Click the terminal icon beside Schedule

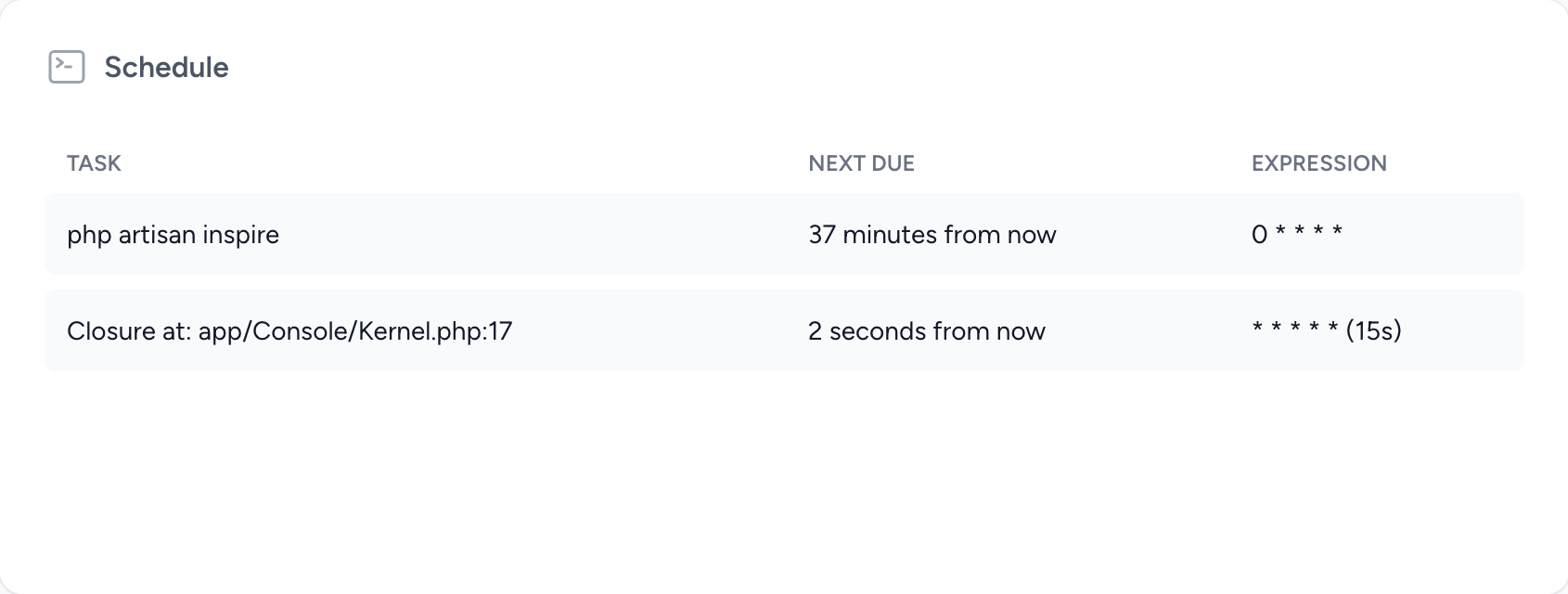(66, 66)
